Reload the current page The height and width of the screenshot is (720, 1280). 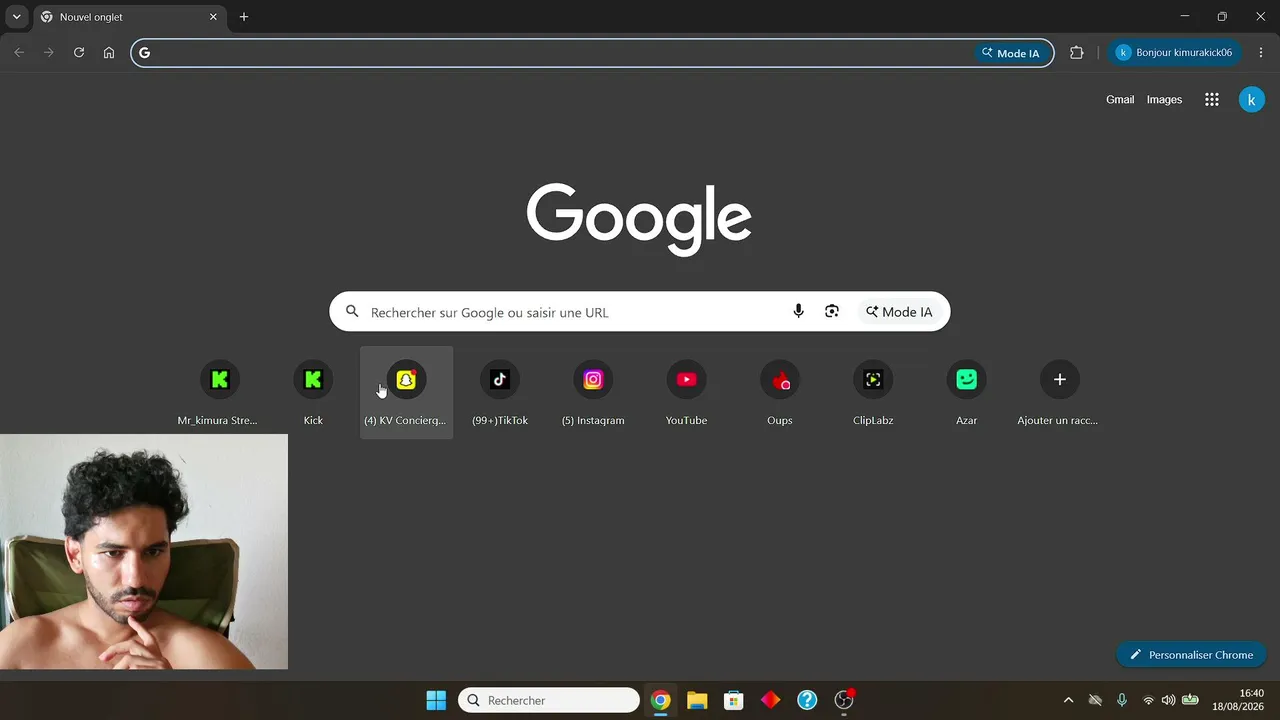(x=79, y=53)
